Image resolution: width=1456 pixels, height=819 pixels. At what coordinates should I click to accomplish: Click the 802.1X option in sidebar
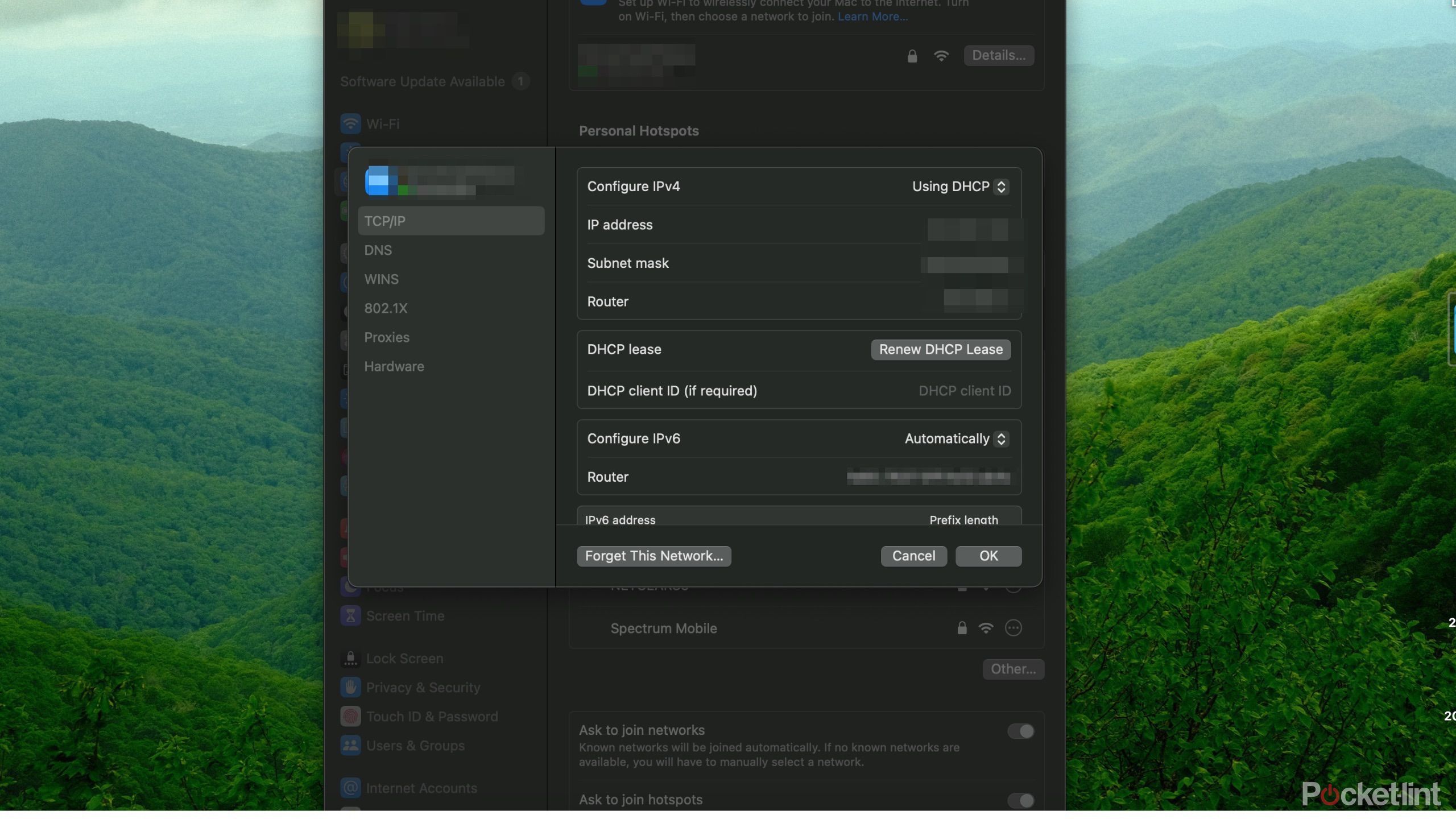(385, 307)
